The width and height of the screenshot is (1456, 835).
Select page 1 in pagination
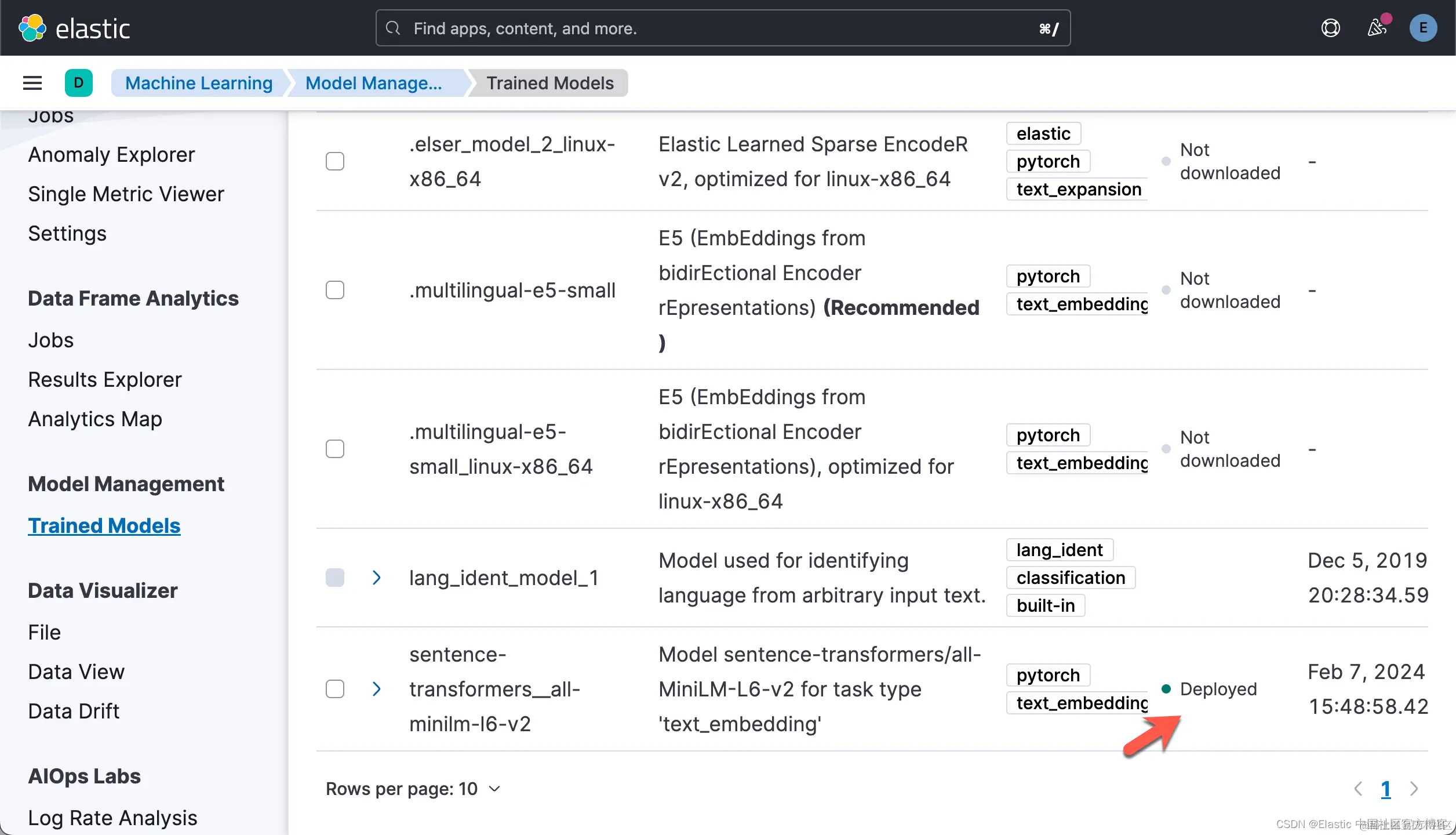1386,789
